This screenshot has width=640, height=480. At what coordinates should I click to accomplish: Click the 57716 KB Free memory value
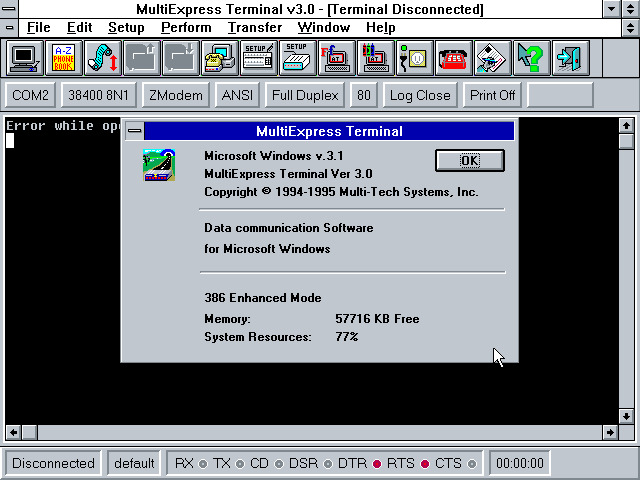377,318
